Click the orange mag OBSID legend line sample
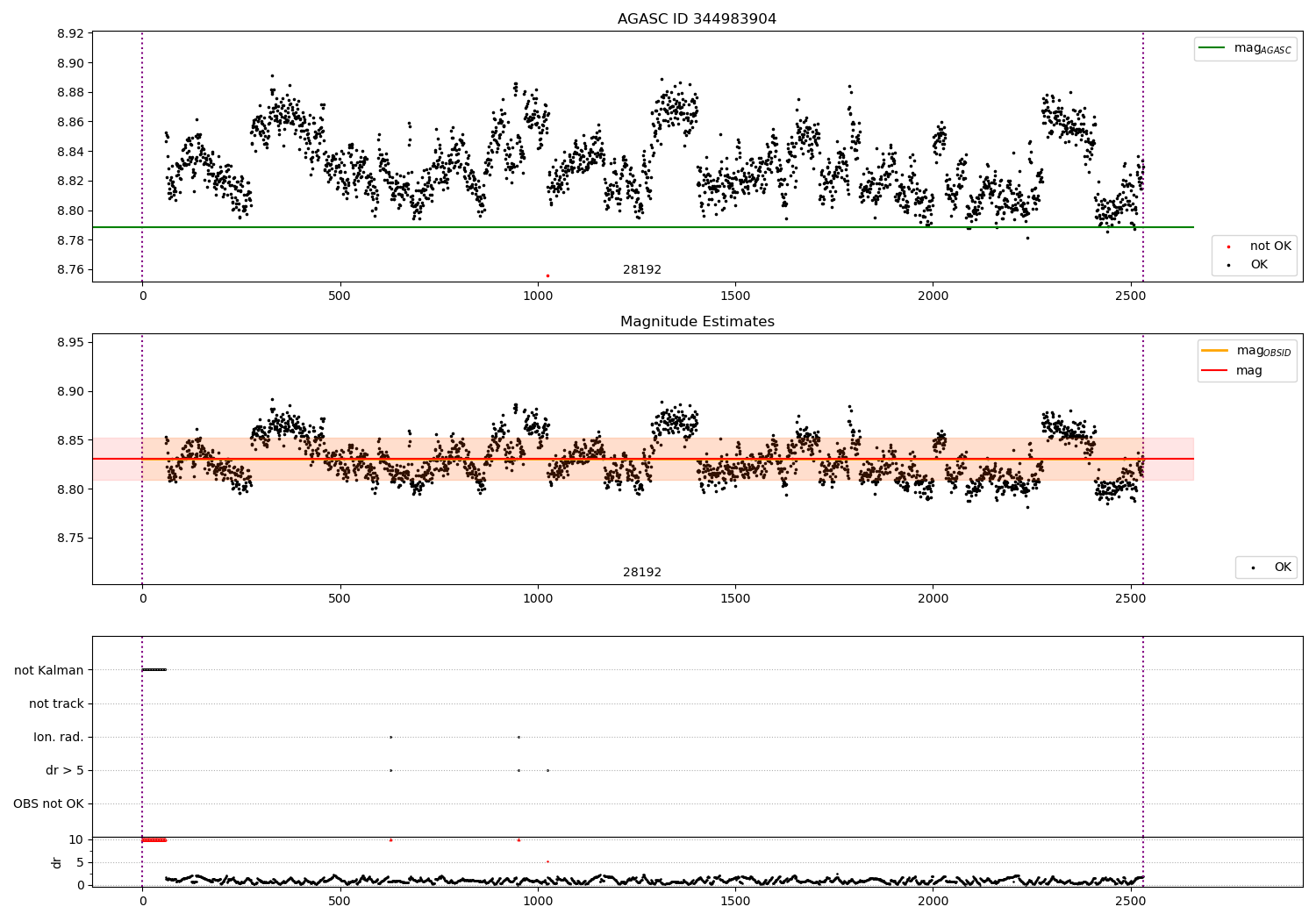 1215,351
